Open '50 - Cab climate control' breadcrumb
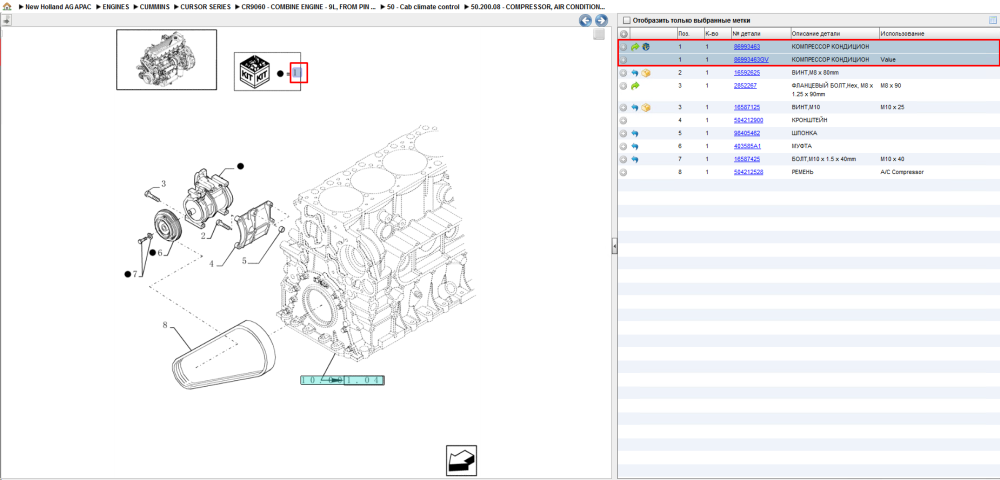Image resolution: width=1000 pixels, height=480 pixels. click(x=423, y=6)
